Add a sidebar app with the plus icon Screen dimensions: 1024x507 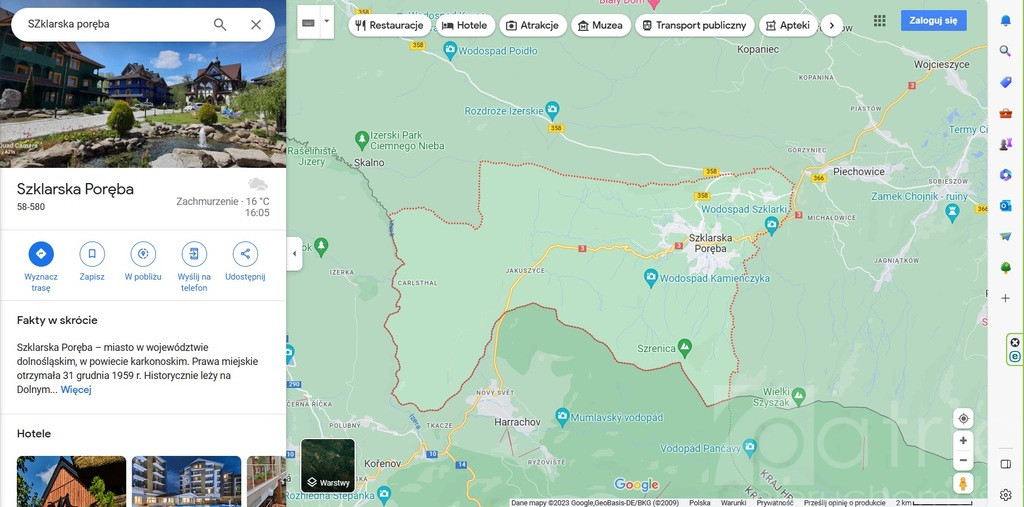[1006, 298]
